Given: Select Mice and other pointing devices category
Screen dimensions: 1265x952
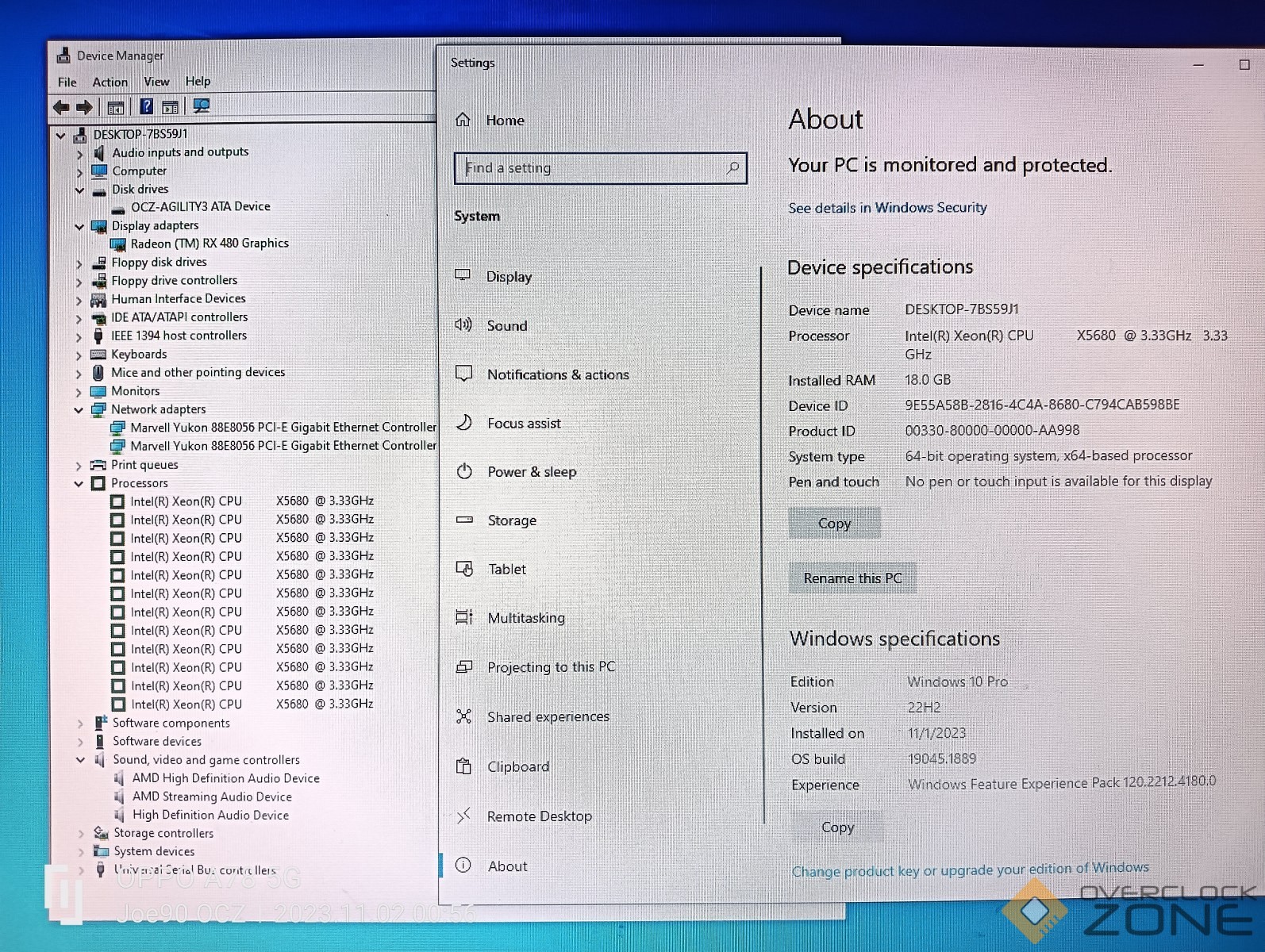Looking at the screenshot, I should pos(198,372).
